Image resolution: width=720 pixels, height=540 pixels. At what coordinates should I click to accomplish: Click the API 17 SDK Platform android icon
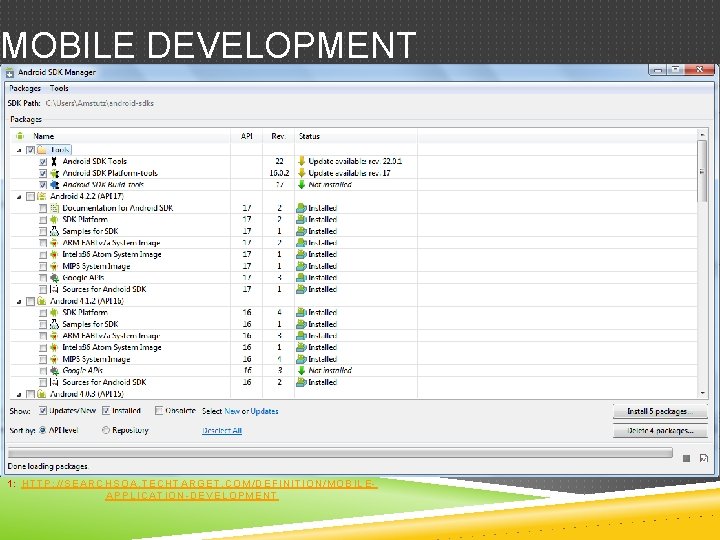54,219
